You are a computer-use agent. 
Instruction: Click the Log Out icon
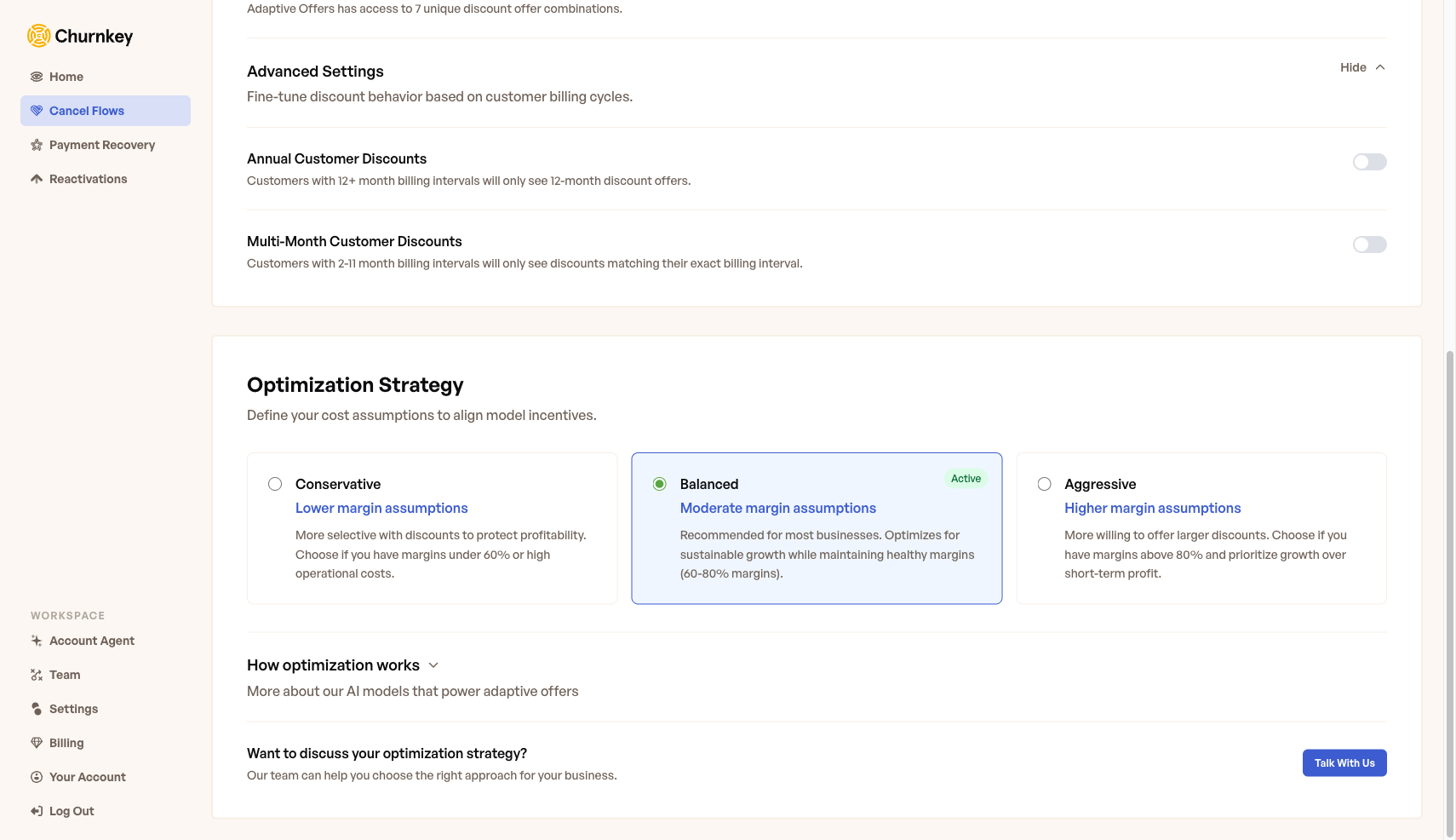point(37,811)
